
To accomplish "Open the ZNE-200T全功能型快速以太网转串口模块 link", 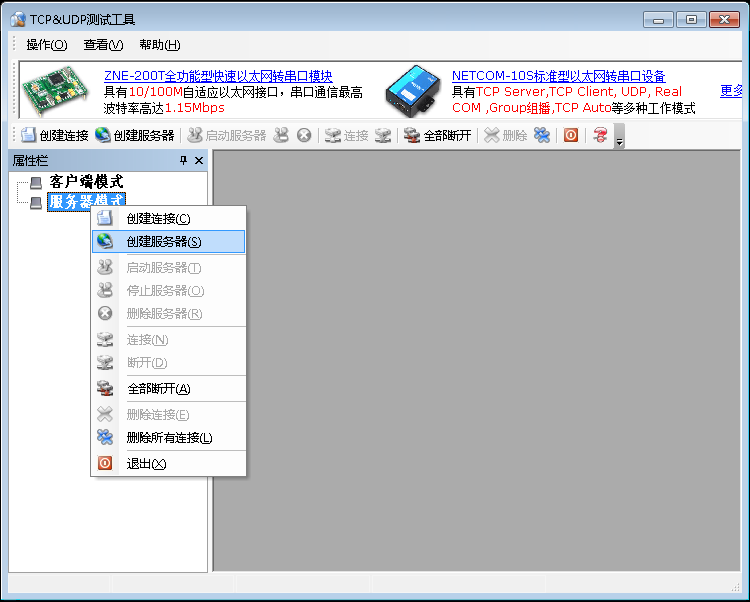I will click(218, 76).
